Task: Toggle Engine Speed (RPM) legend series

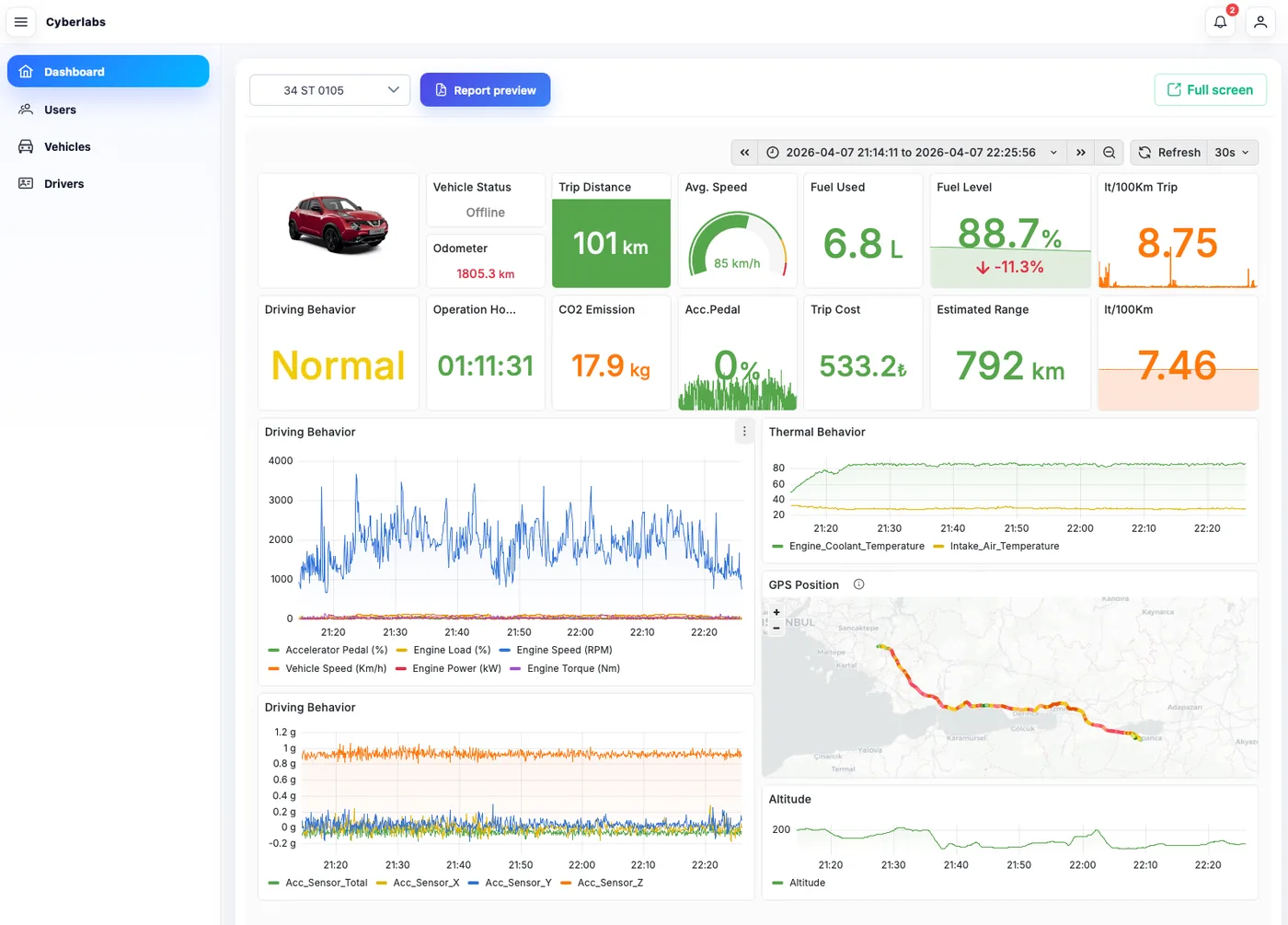Action: pyautogui.click(x=556, y=650)
